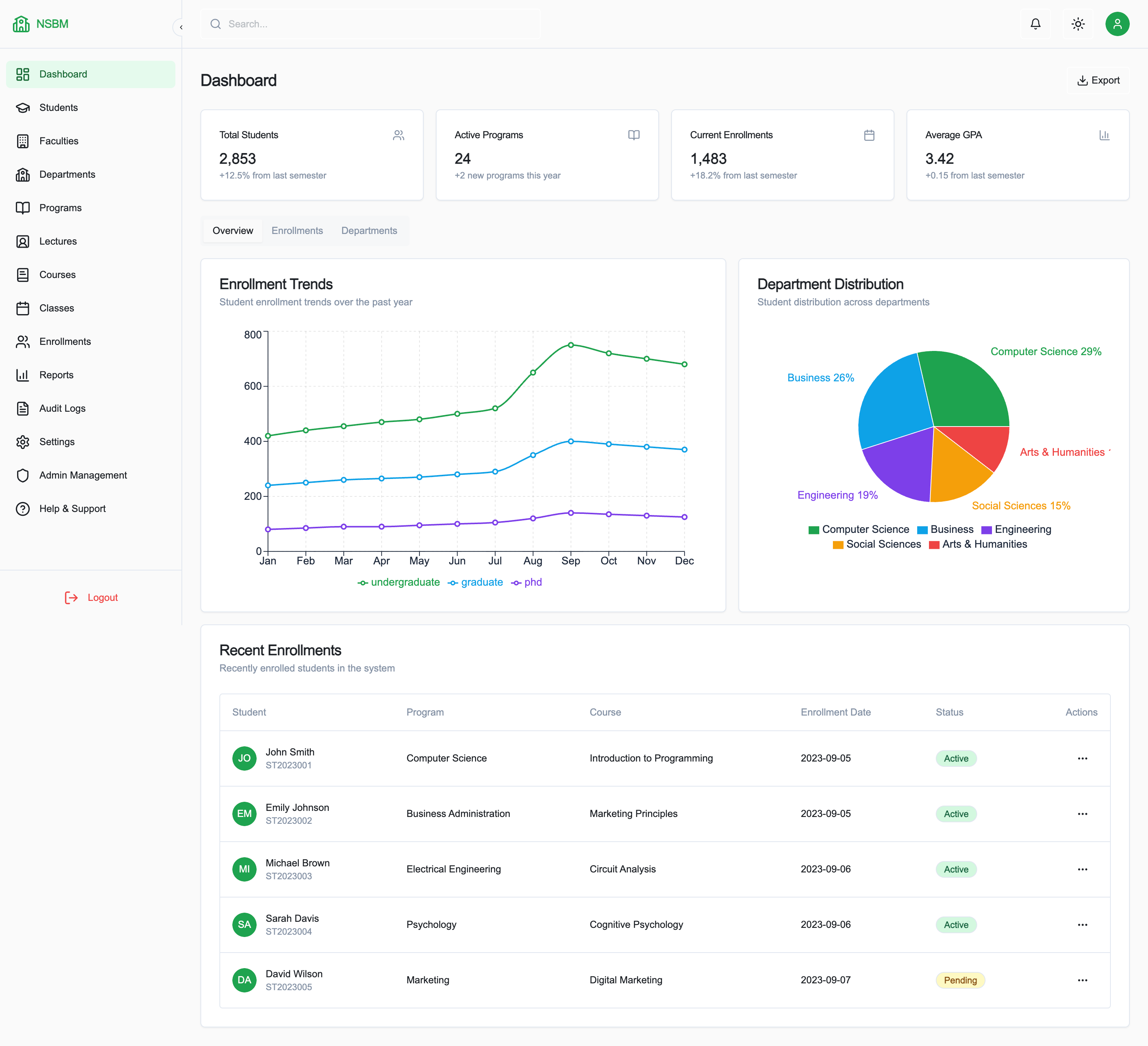Click the Audit Logs document icon

(x=23, y=408)
